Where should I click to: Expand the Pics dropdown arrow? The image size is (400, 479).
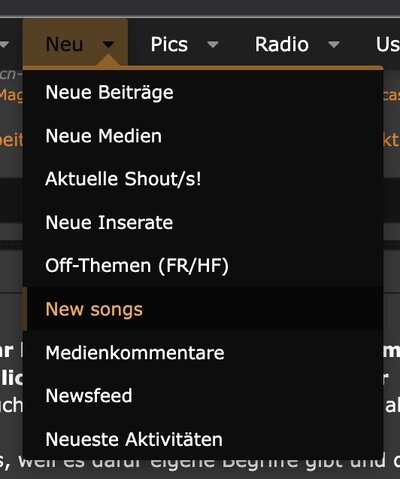pos(212,44)
